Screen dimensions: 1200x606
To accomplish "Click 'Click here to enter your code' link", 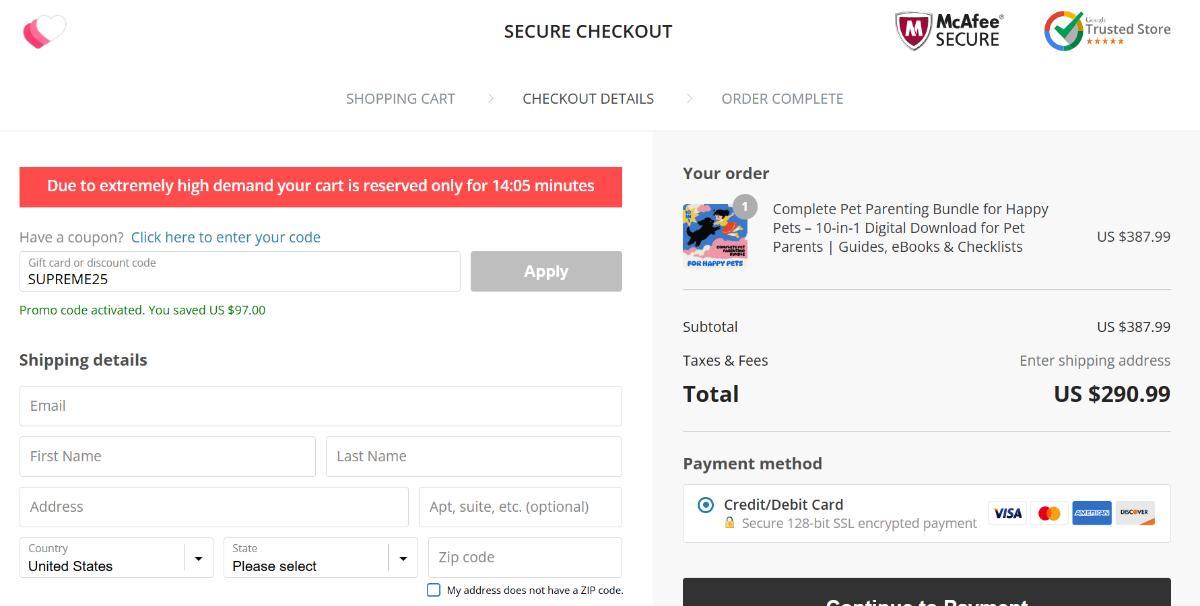I will pos(225,237).
